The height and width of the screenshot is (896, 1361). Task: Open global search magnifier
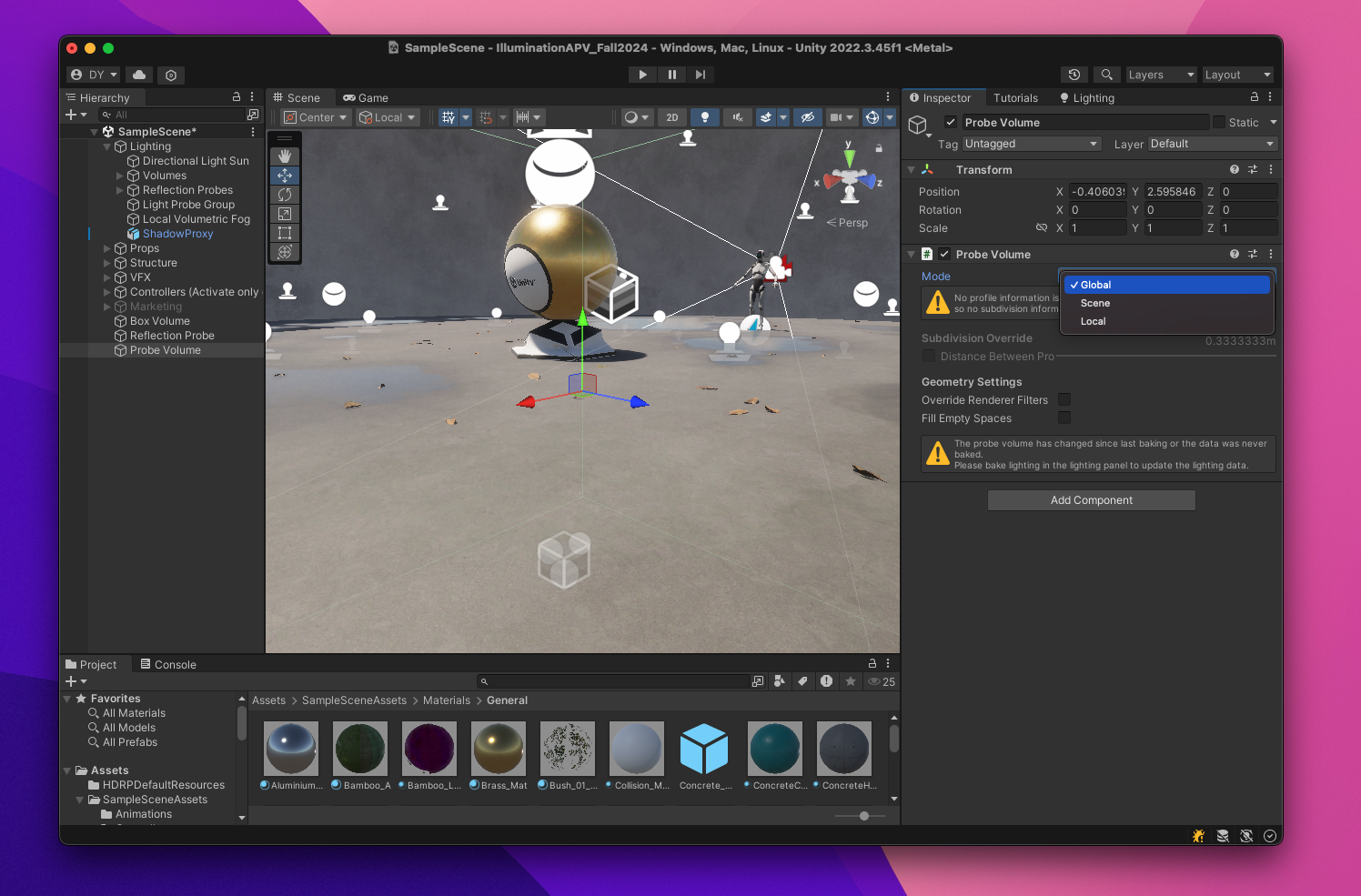point(1106,75)
